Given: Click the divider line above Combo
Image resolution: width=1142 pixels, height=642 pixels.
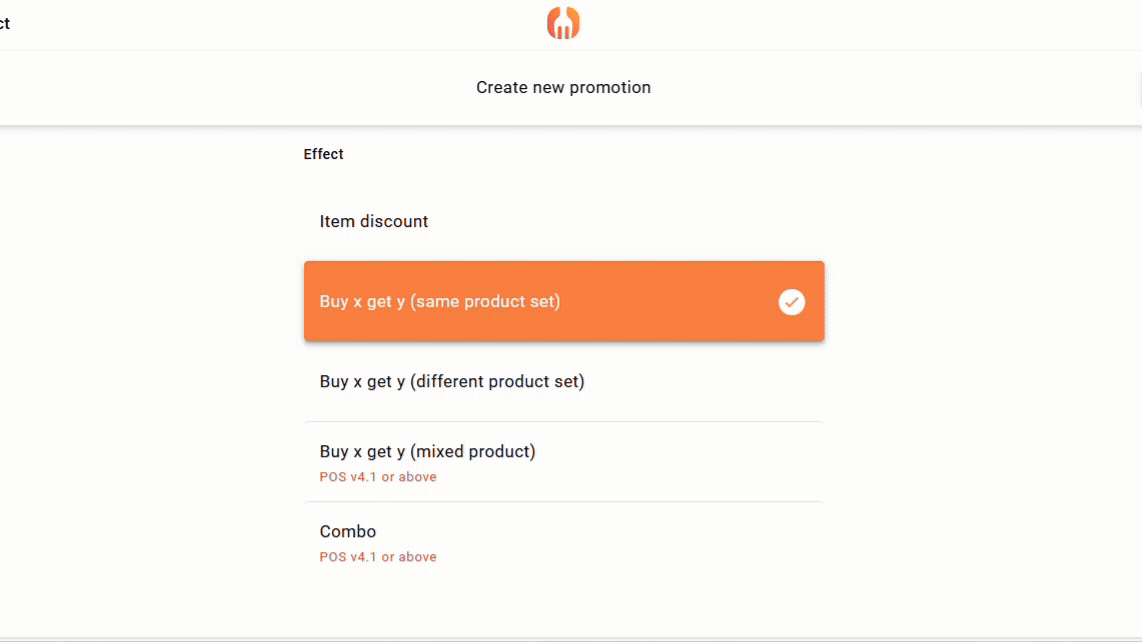Looking at the screenshot, I should pos(563,502).
